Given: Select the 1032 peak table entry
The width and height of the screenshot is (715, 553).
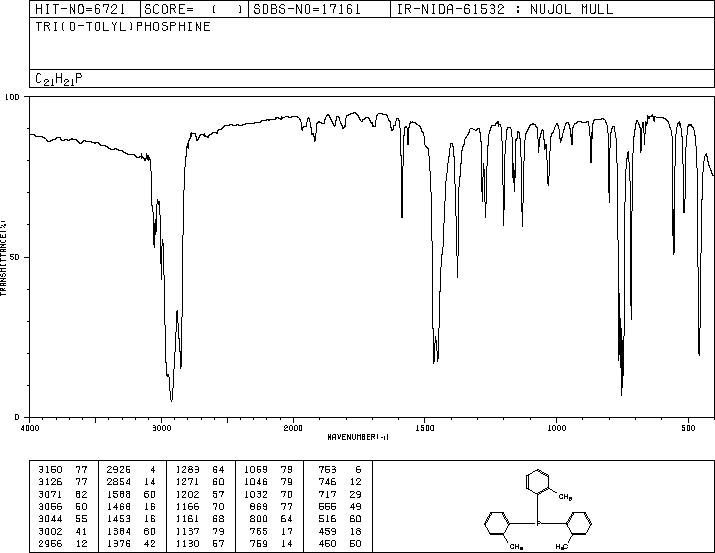Looking at the screenshot, I should click(269, 494).
